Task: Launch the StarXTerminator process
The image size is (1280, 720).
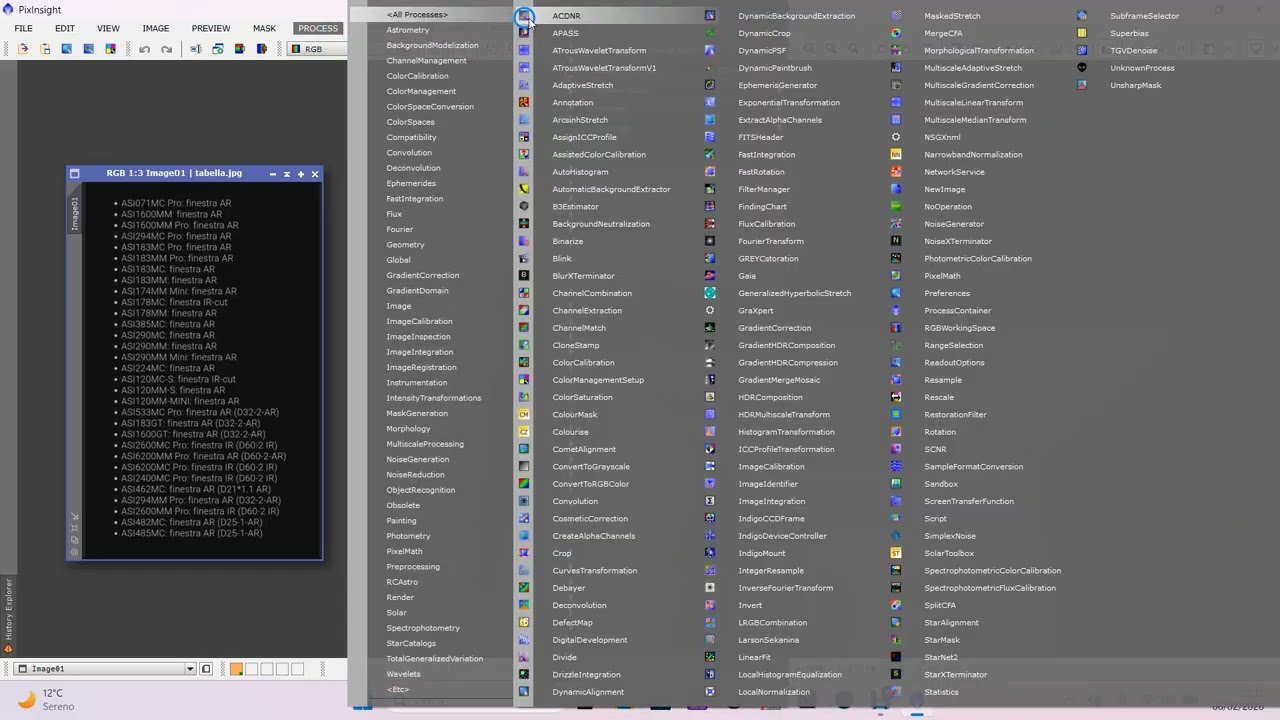Action: click(x=955, y=675)
